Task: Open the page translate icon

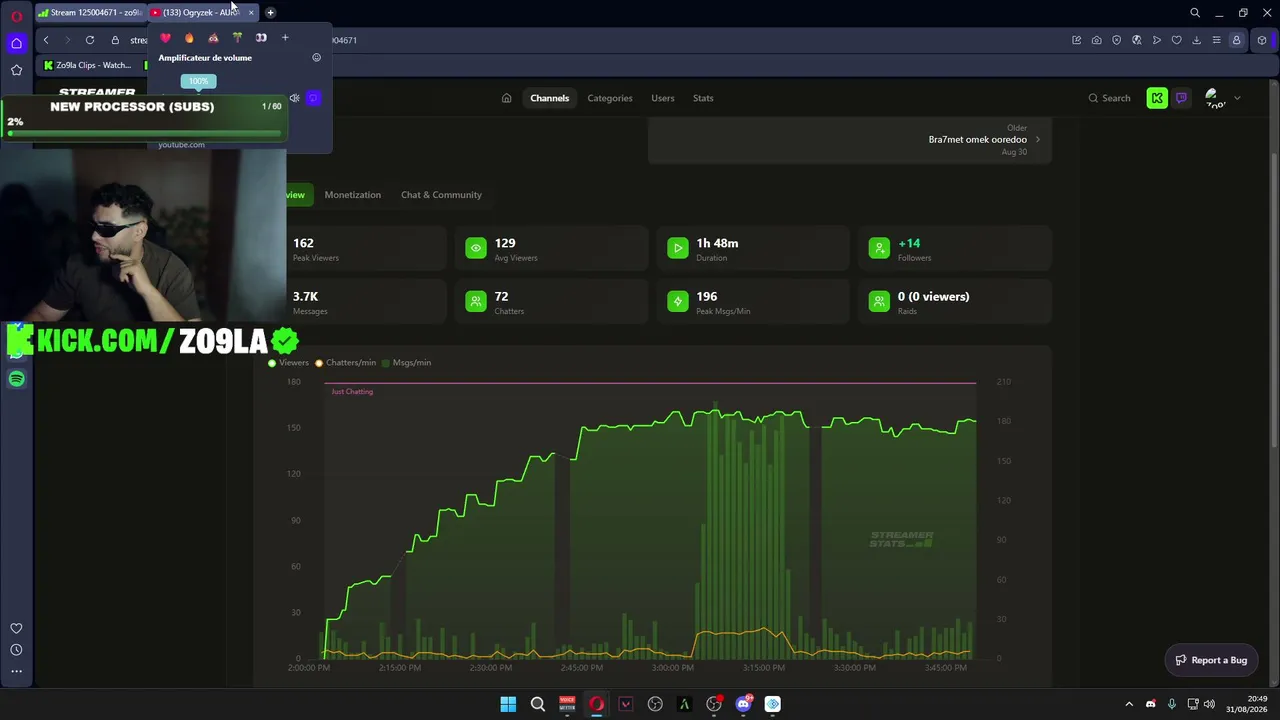Action: coord(1137,40)
